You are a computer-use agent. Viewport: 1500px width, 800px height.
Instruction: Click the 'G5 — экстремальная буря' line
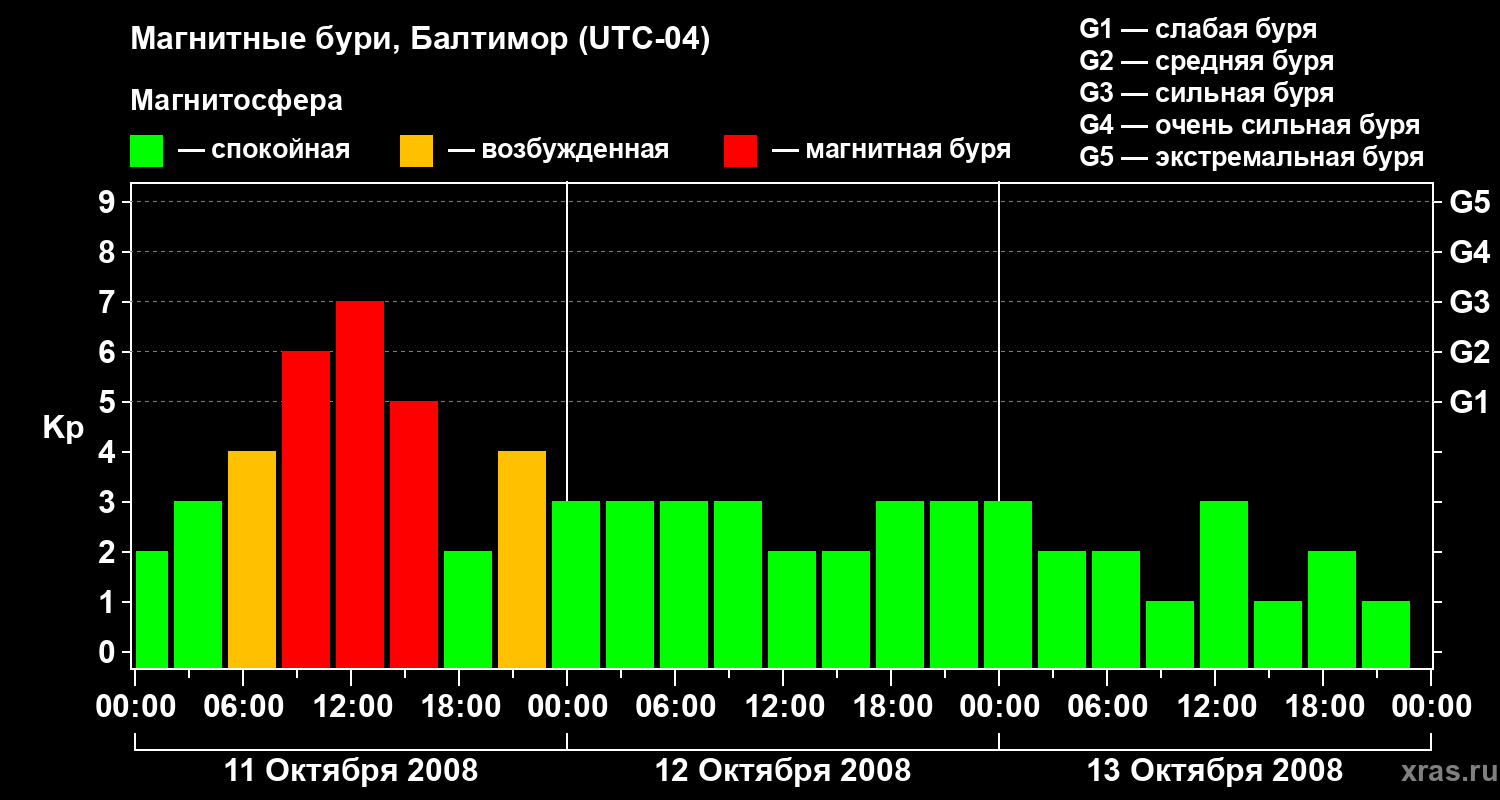[1252, 157]
